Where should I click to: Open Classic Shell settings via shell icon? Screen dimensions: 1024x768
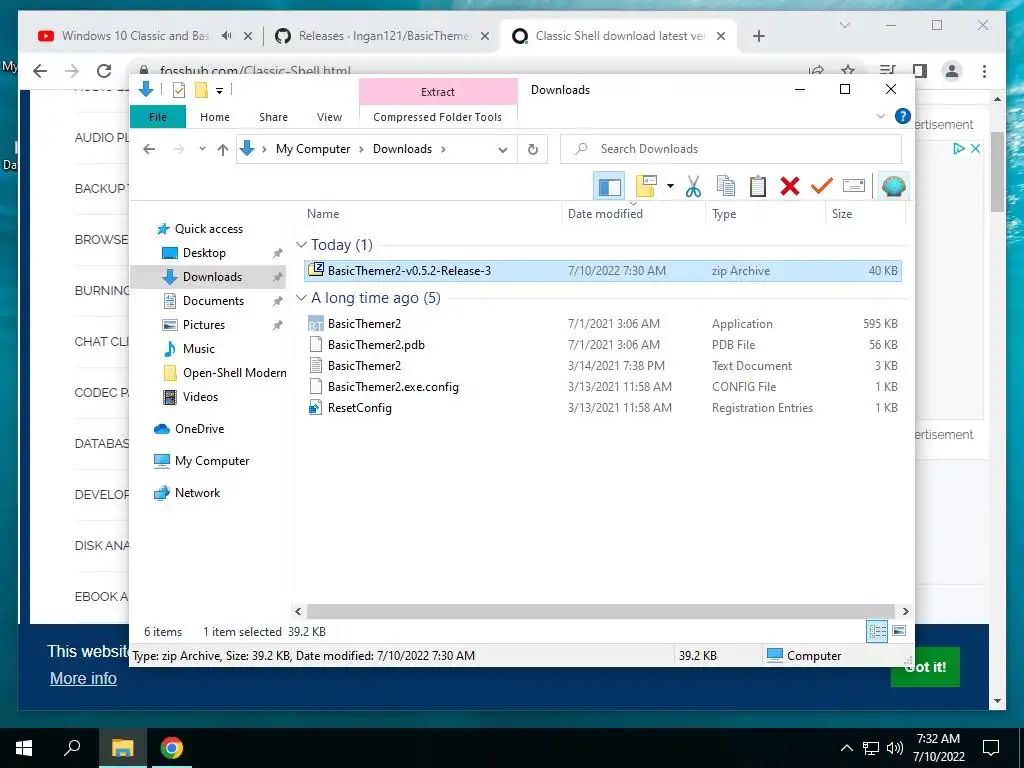893,187
